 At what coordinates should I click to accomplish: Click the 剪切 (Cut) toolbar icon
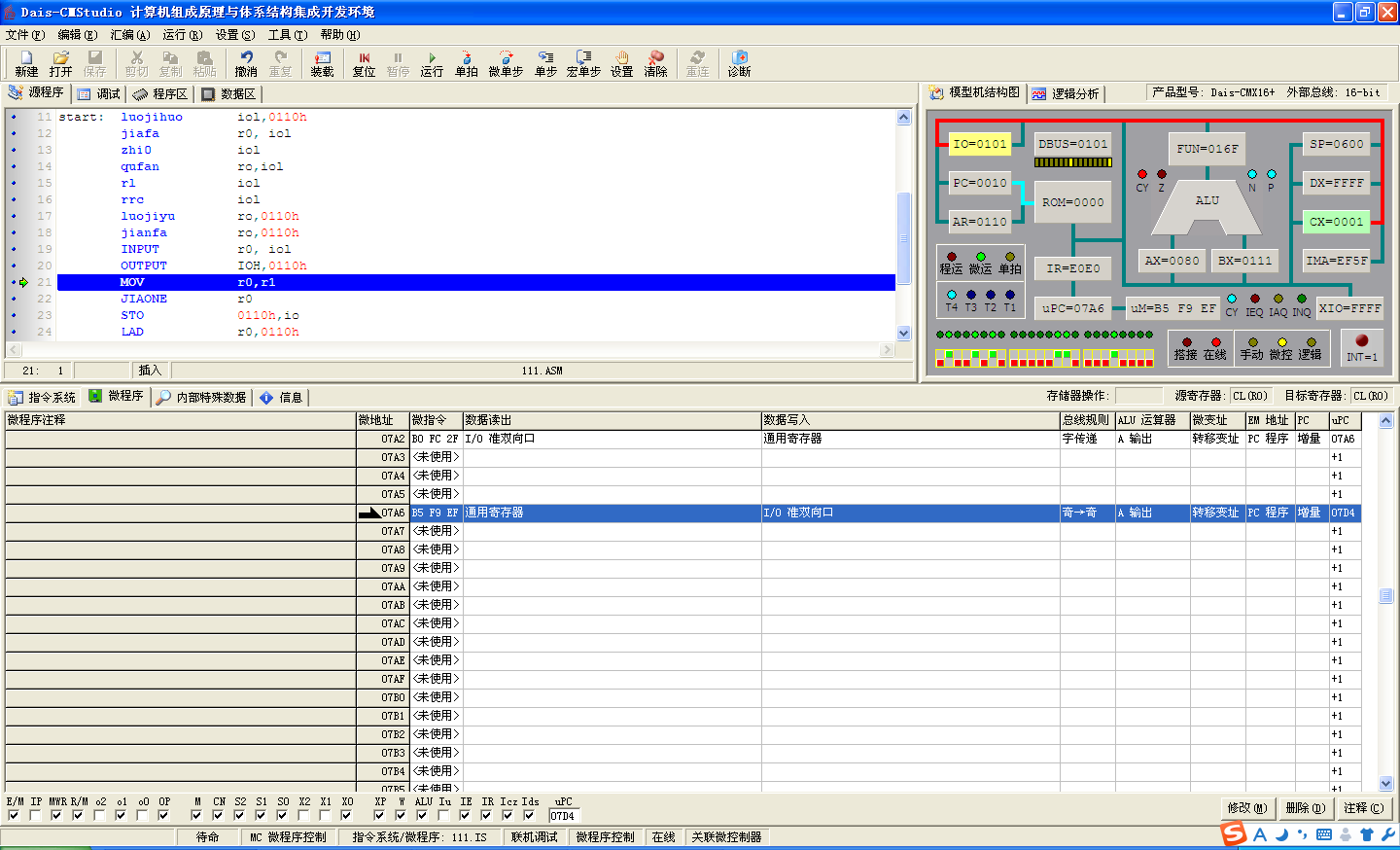[137, 63]
